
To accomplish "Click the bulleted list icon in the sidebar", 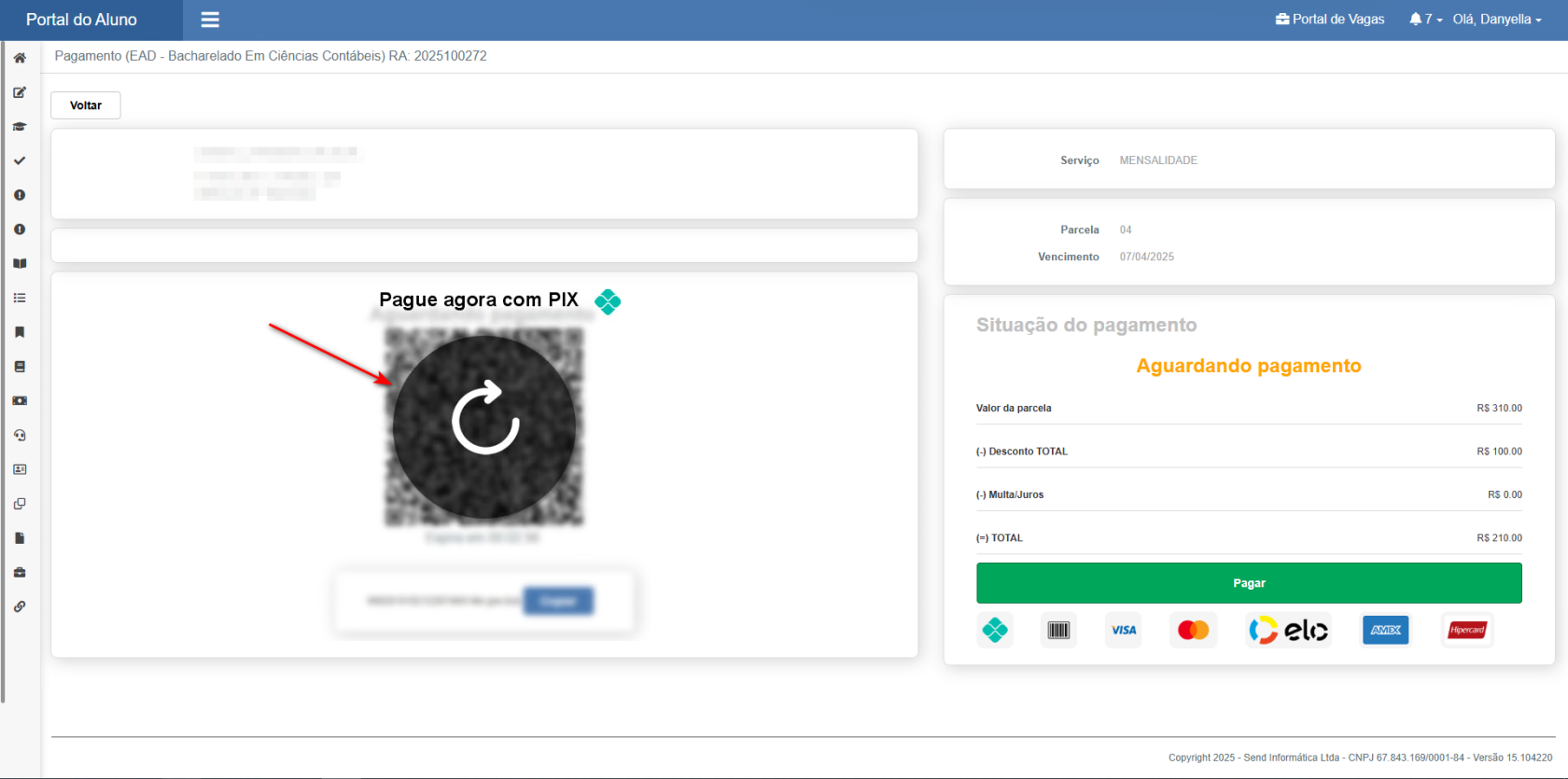I will pos(20,298).
